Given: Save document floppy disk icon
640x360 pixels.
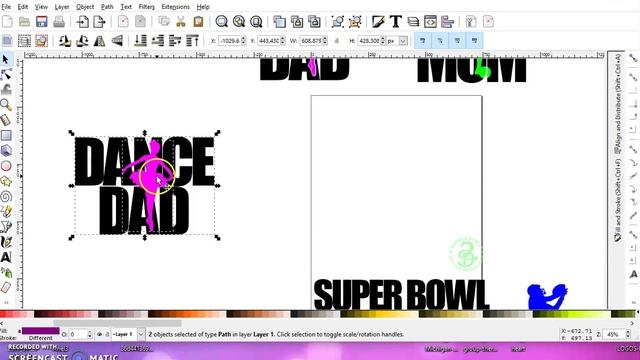Looking at the screenshot, I should pos(41,22).
